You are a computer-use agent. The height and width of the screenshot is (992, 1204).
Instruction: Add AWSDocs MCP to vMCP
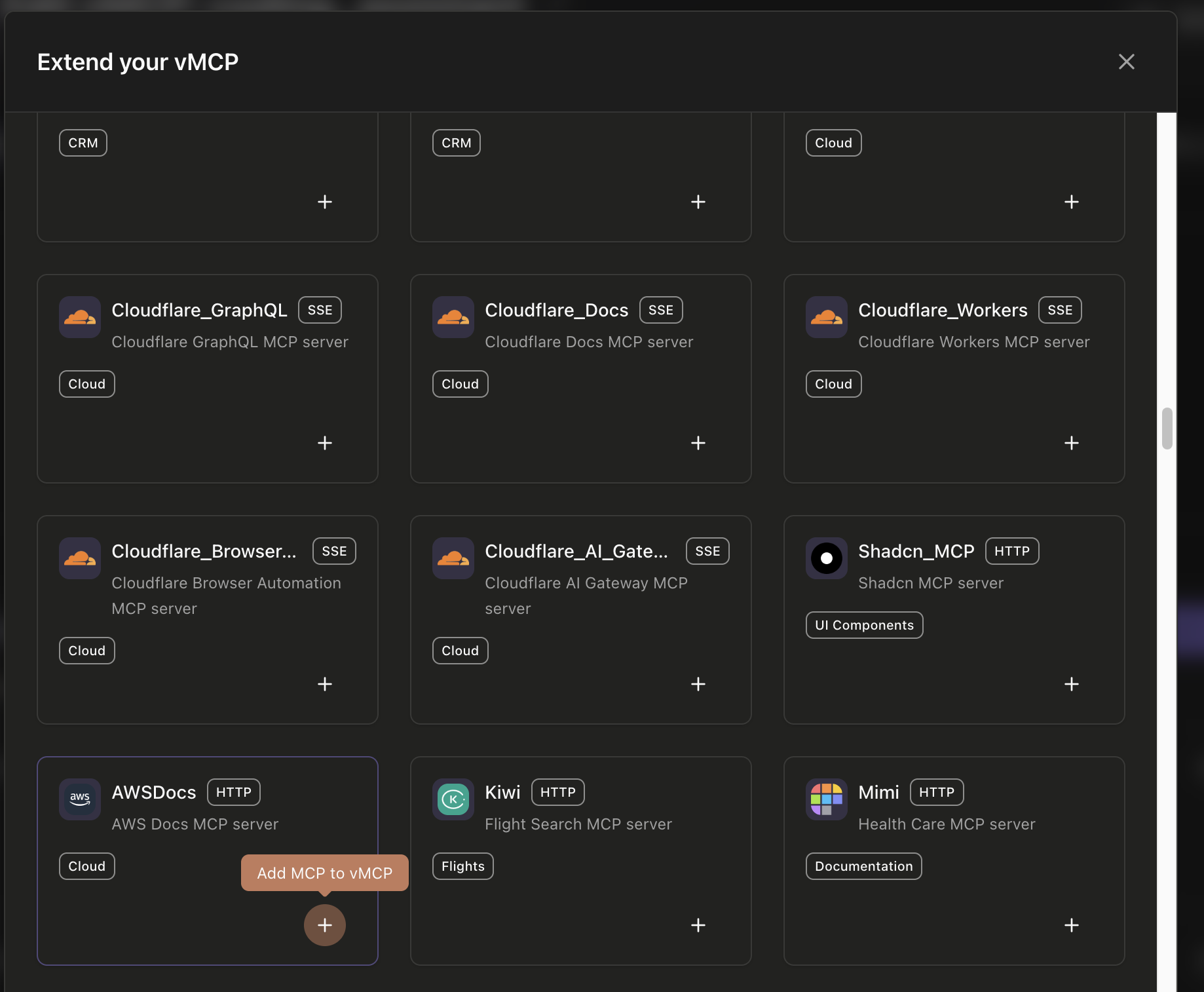click(324, 925)
